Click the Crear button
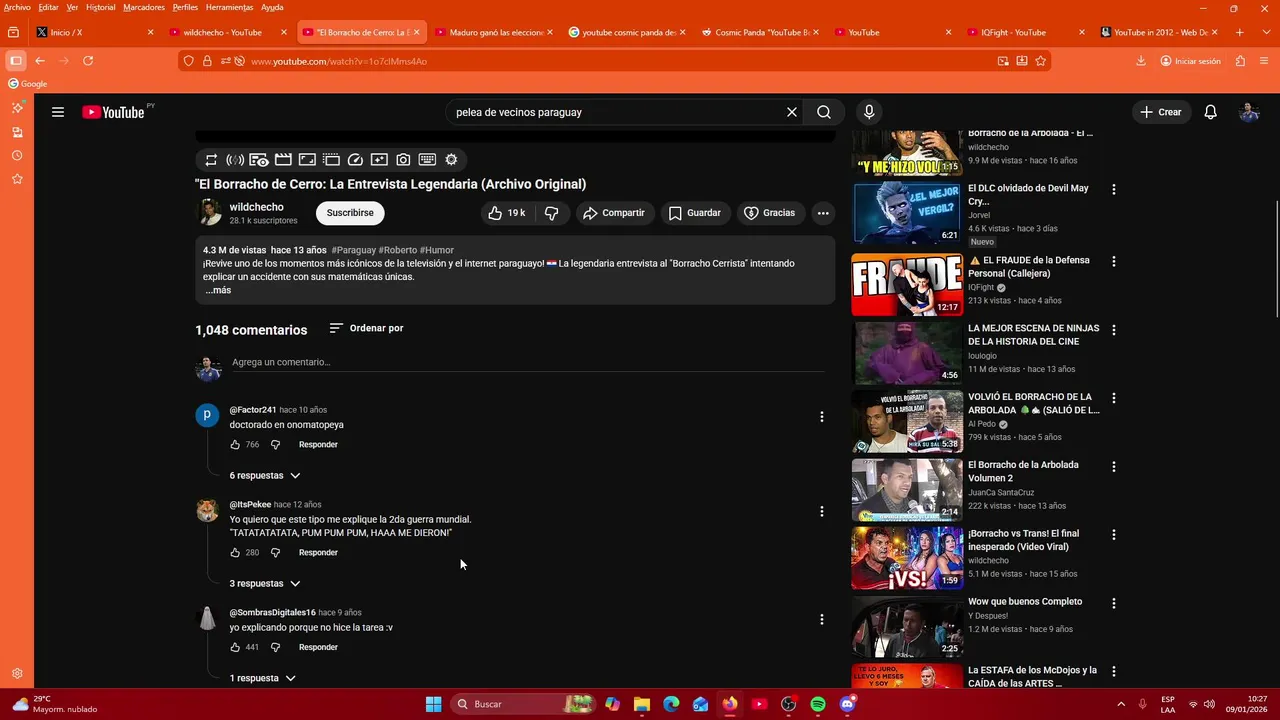 point(1161,112)
